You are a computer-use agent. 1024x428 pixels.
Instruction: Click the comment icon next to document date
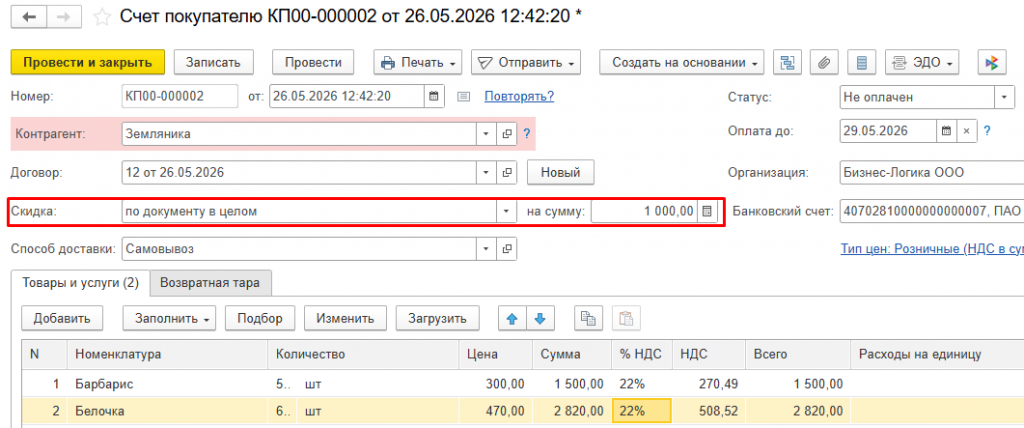pyautogui.click(x=463, y=97)
